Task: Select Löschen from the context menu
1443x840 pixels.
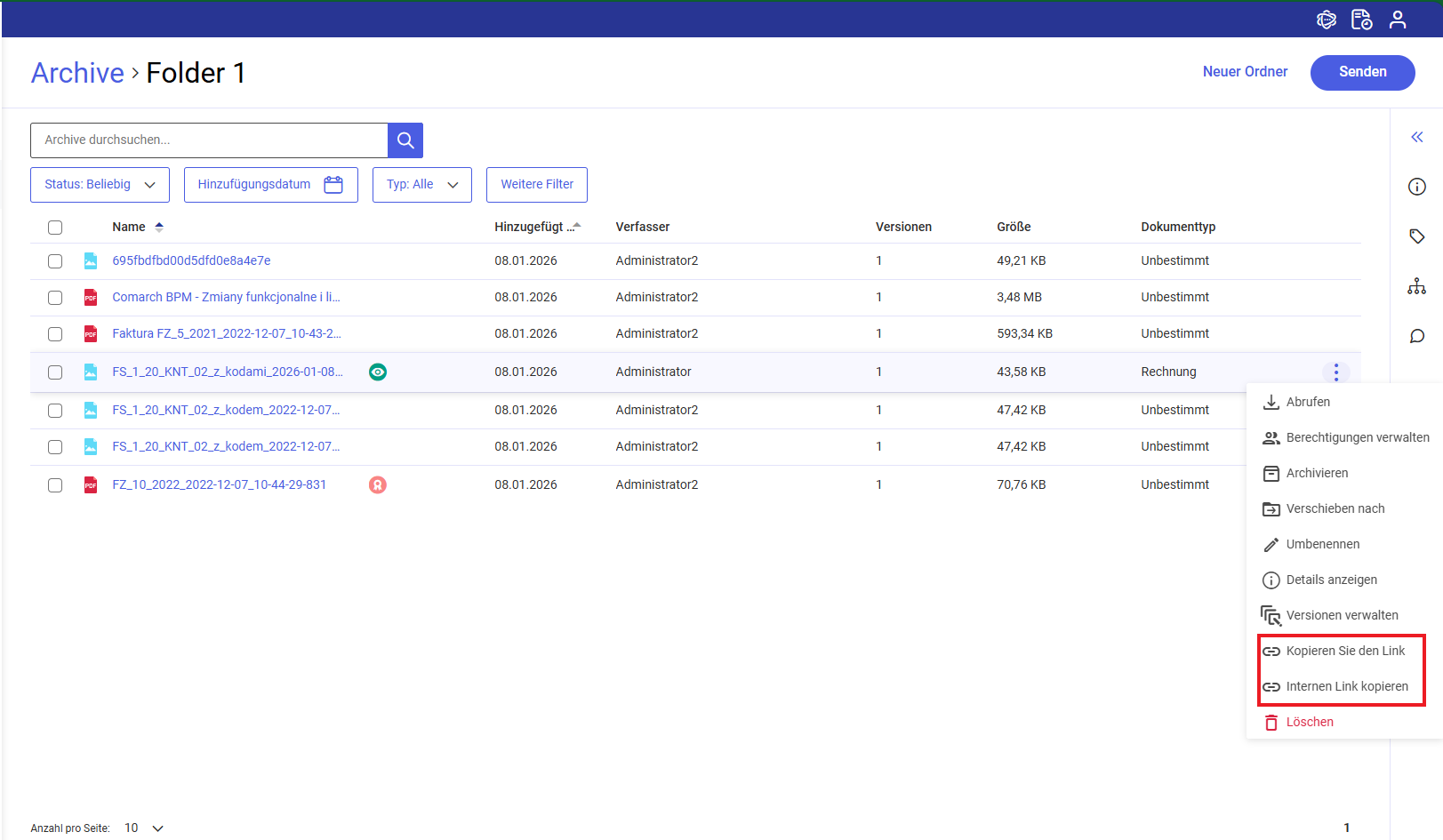Action: point(1309,723)
